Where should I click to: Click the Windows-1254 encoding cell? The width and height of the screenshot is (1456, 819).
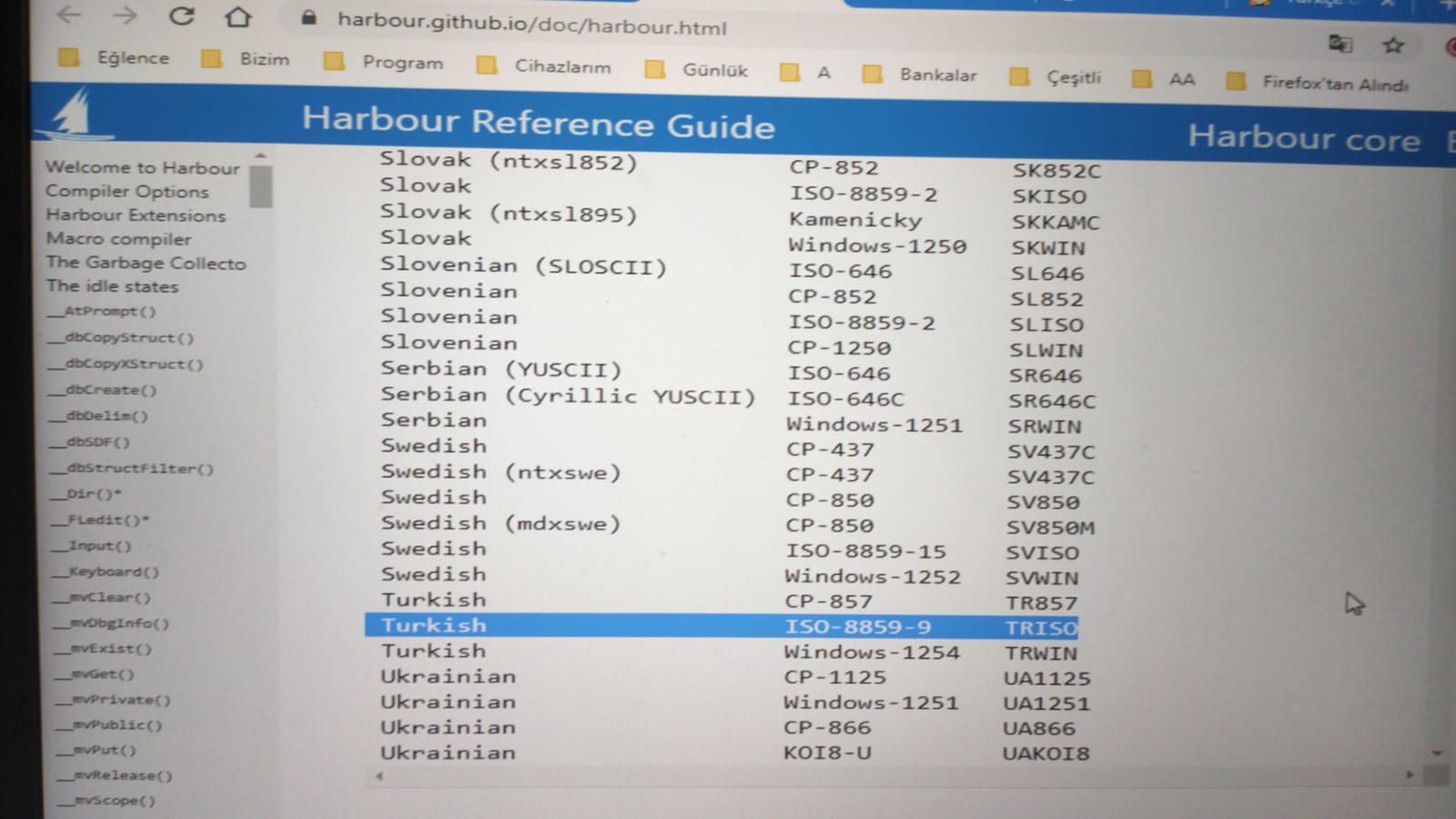coord(872,652)
